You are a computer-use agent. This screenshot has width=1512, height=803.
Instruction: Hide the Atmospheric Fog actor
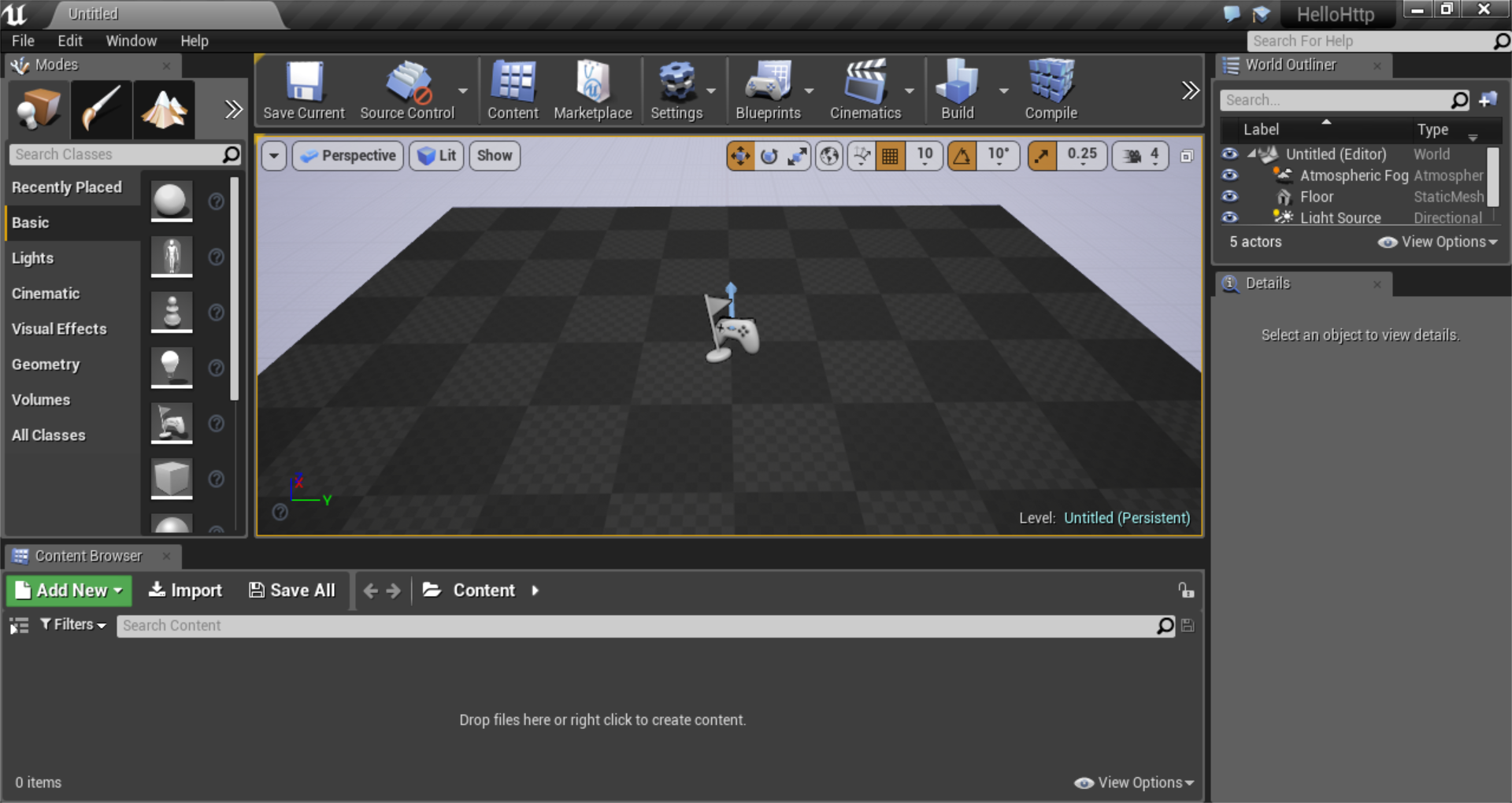tap(1229, 176)
